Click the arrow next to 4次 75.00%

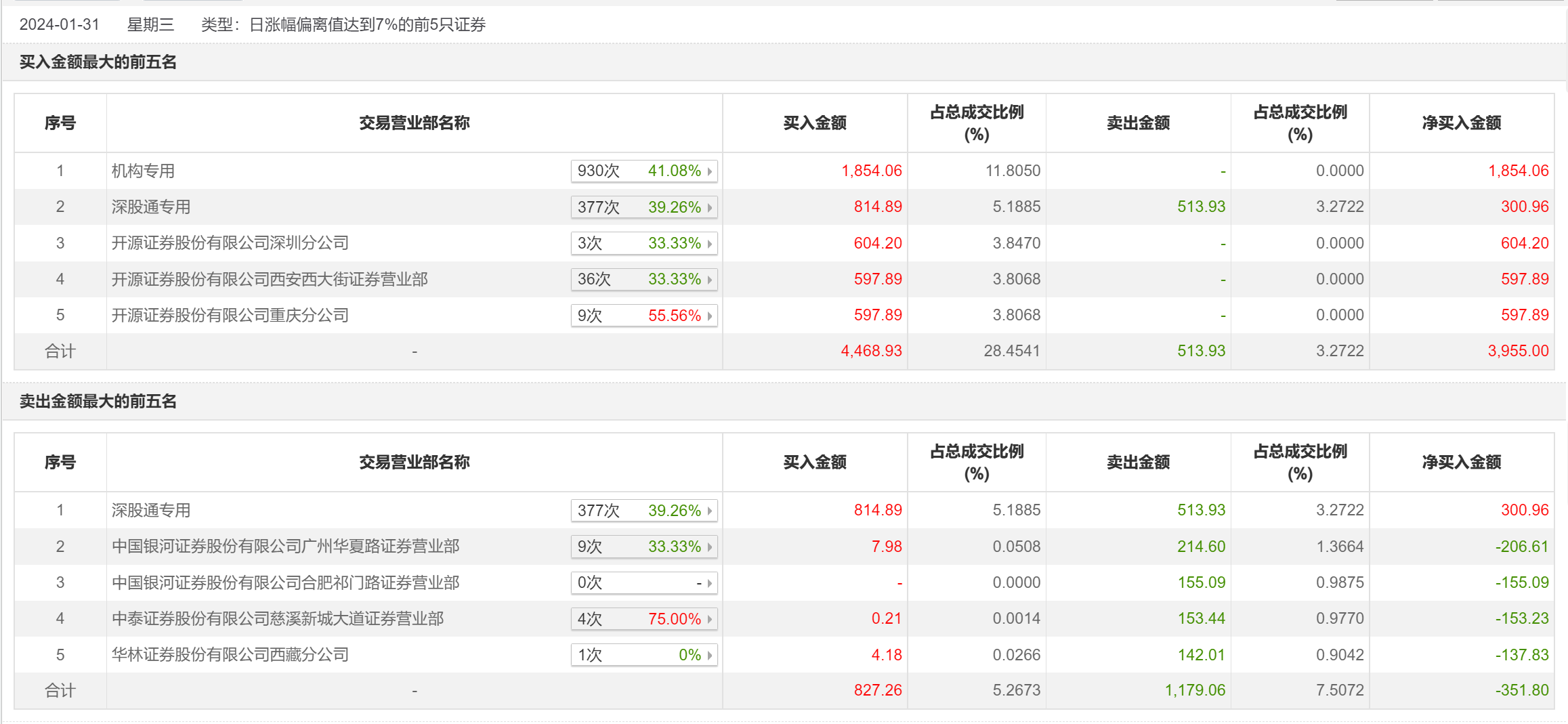point(709,619)
